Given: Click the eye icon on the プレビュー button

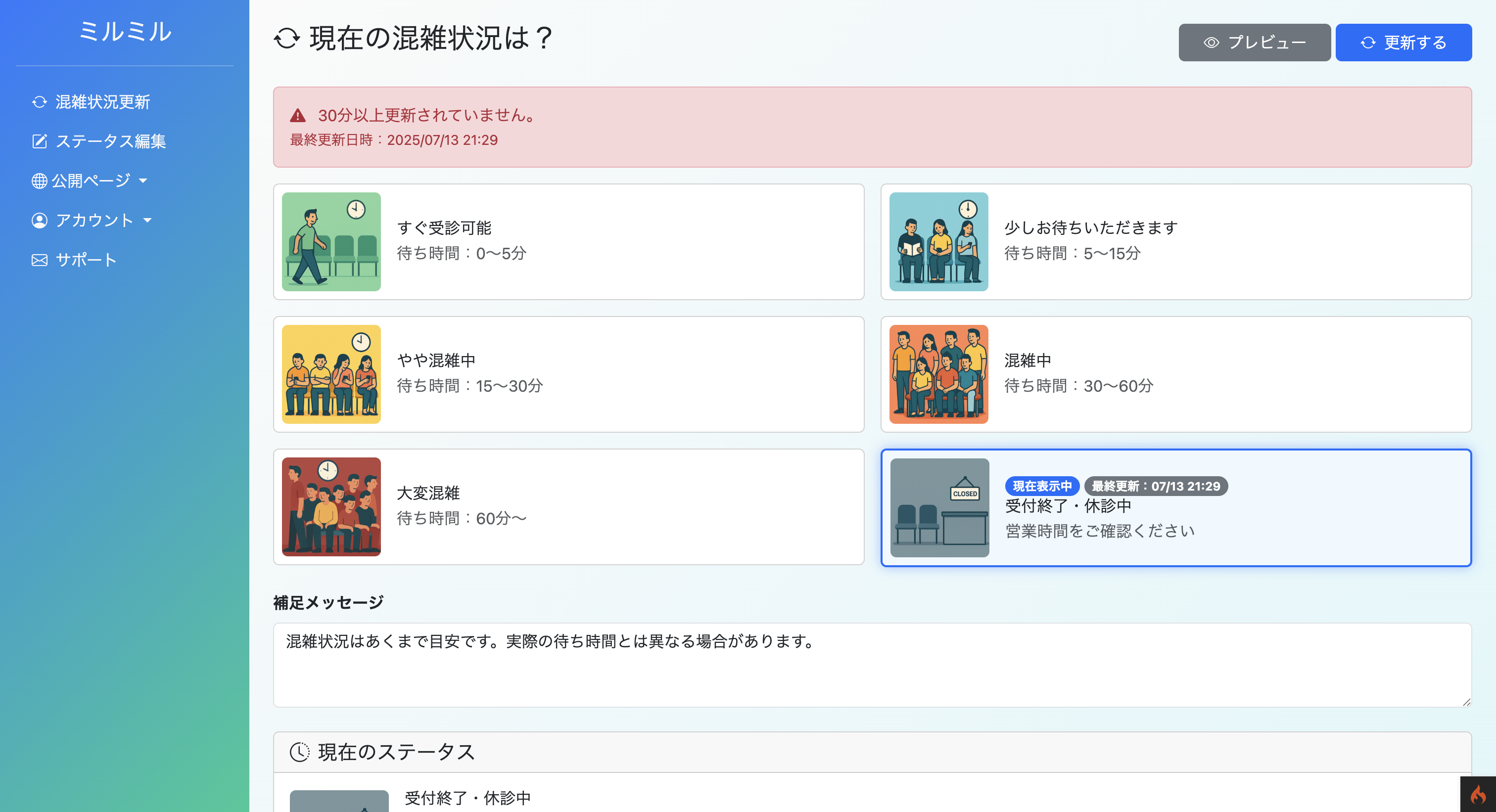Looking at the screenshot, I should pyautogui.click(x=1212, y=43).
